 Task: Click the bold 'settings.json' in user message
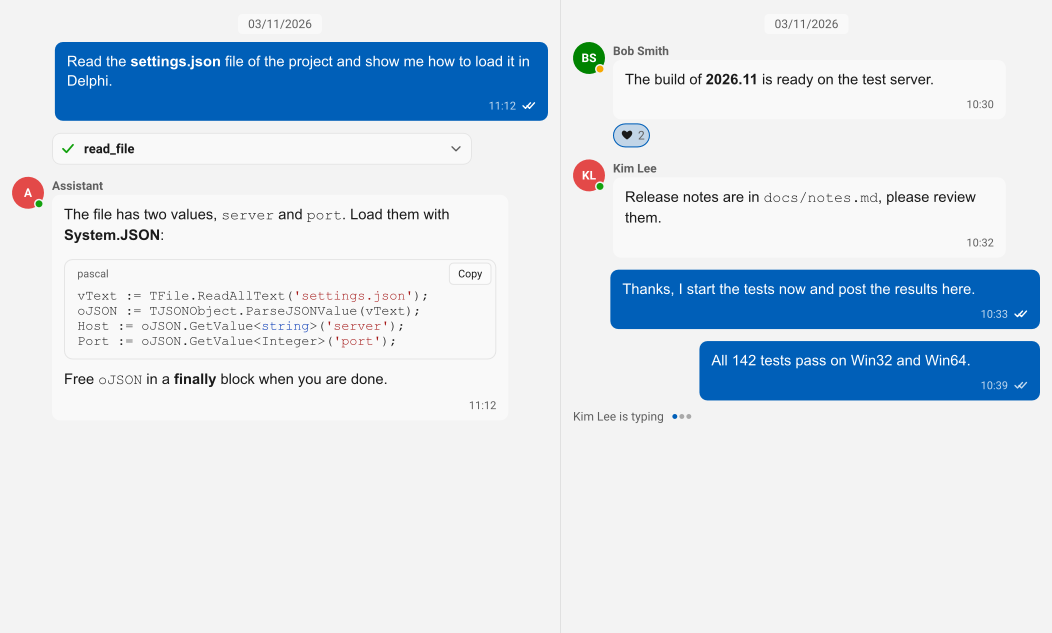tap(175, 61)
